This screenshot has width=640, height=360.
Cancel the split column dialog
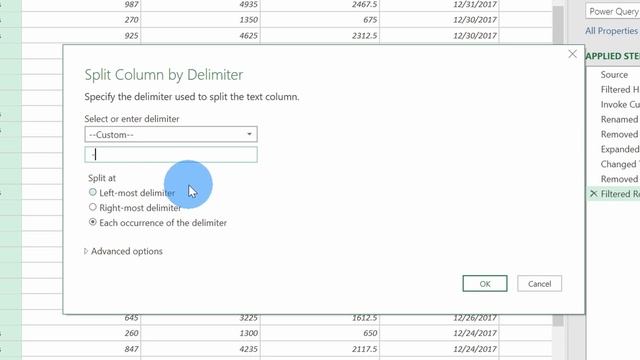[540, 284]
